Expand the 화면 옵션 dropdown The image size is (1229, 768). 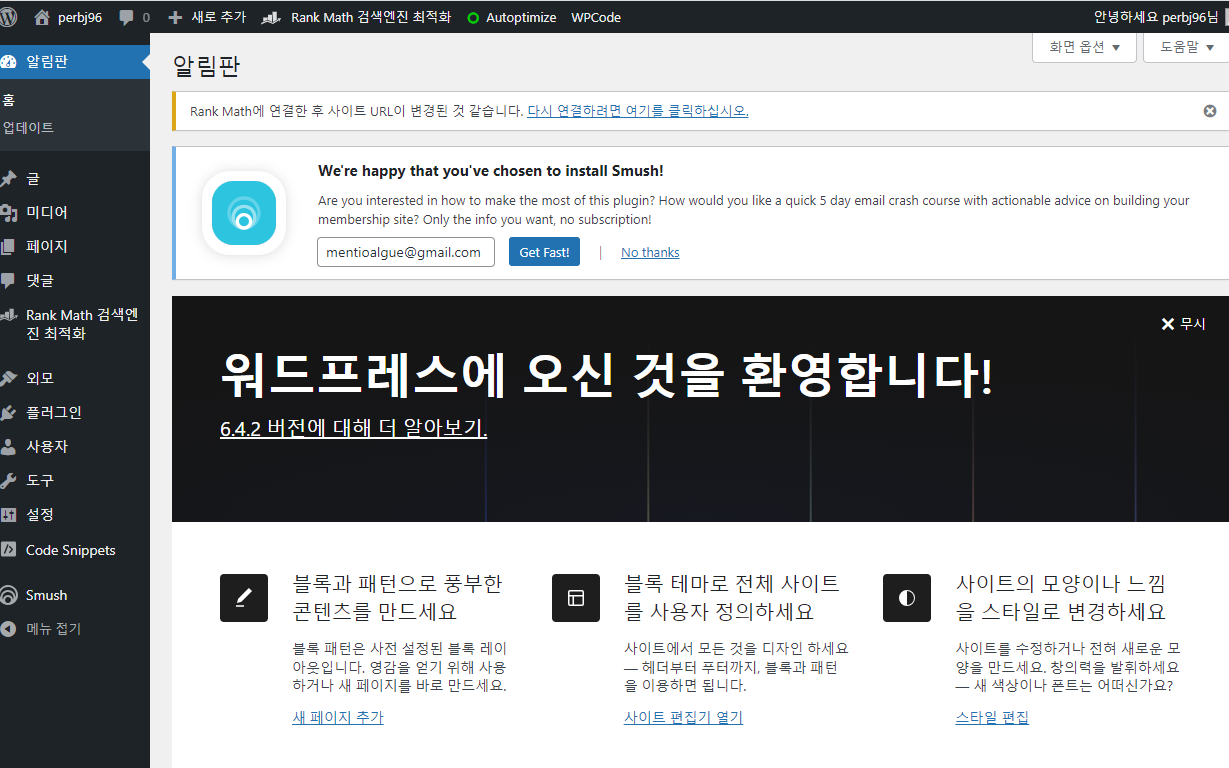[x=1084, y=47]
